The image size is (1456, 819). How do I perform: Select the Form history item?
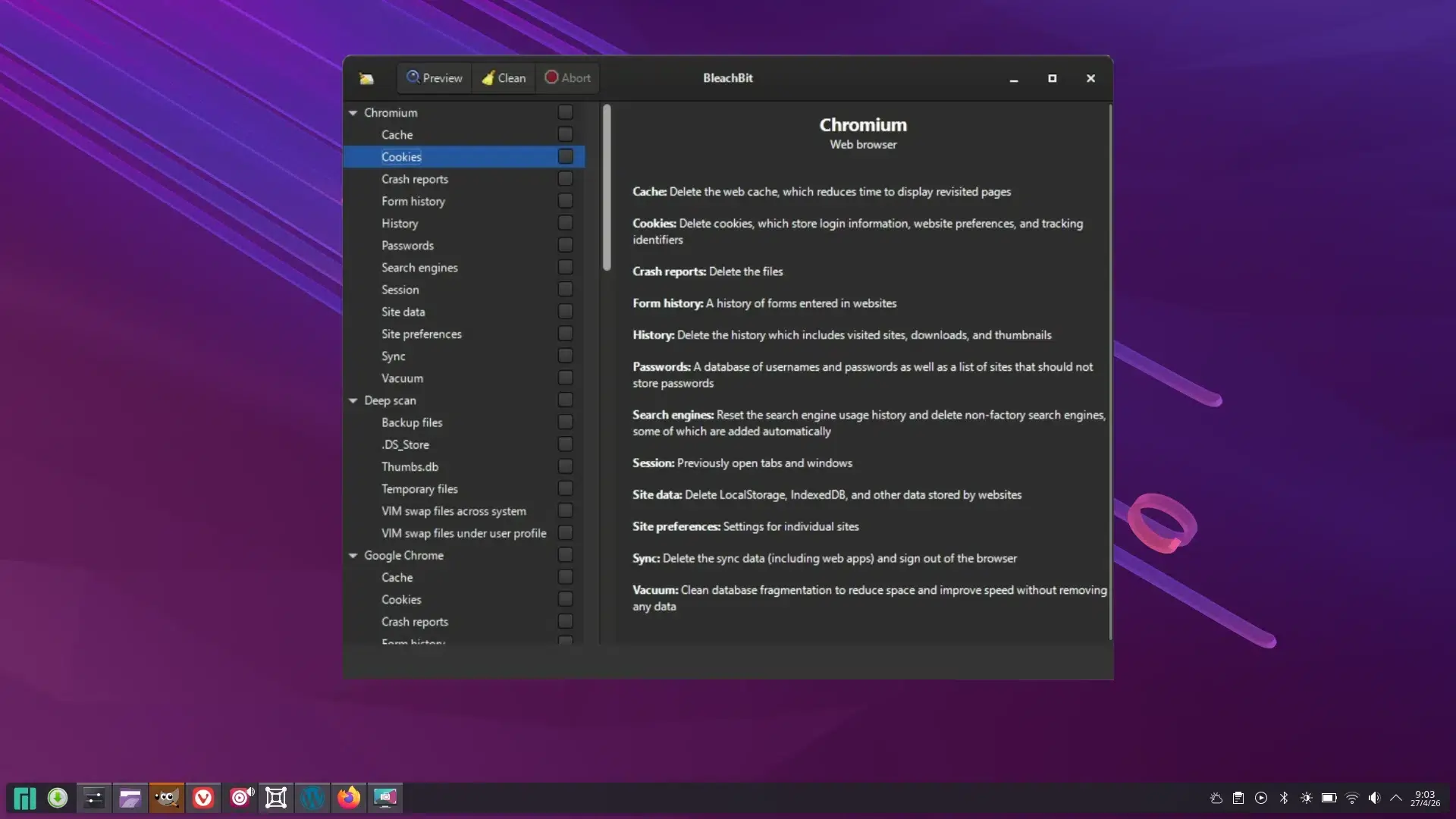[413, 202]
